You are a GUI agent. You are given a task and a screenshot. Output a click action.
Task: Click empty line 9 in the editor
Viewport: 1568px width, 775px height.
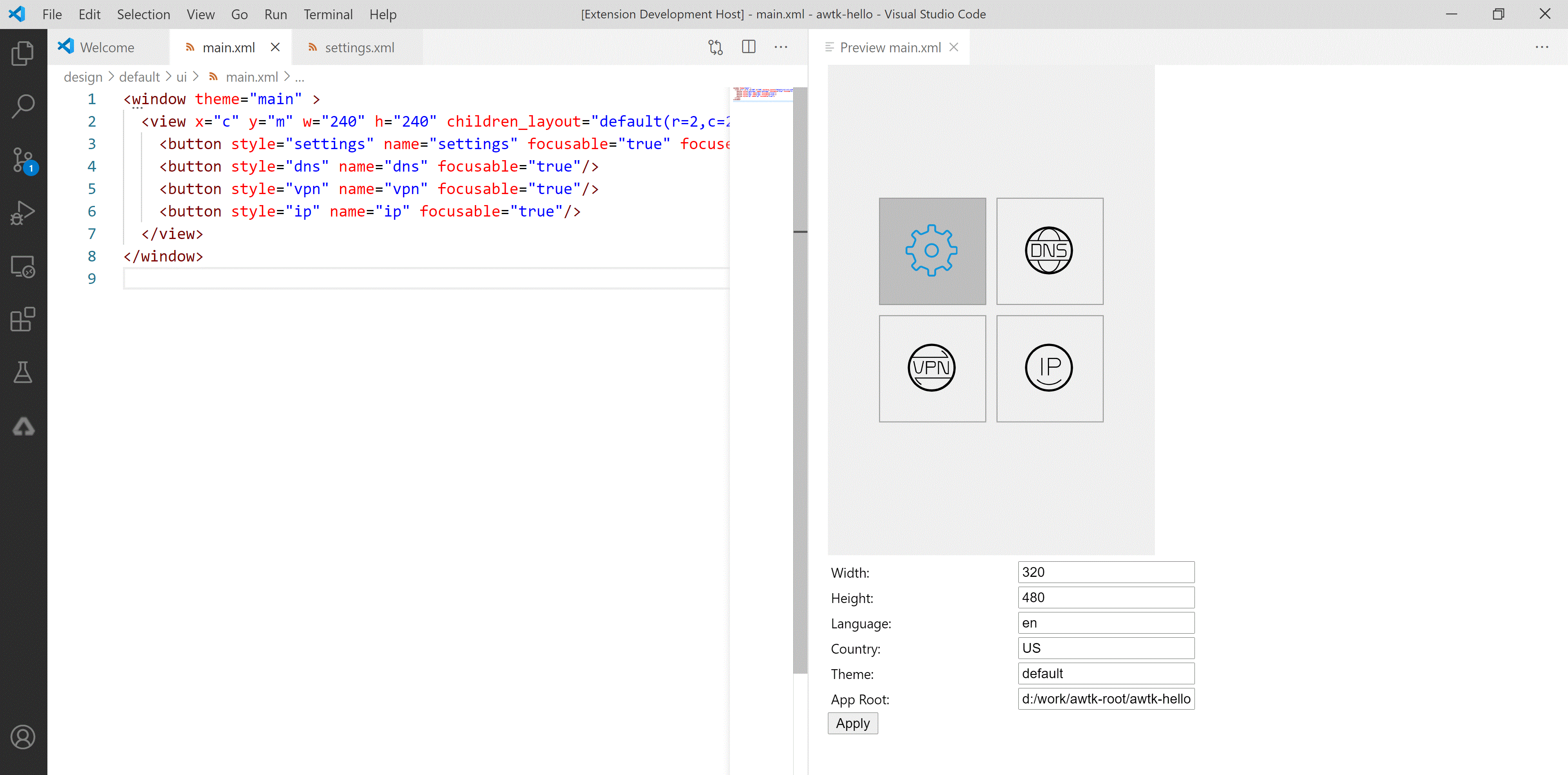pyautogui.click(x=426, y=279)
